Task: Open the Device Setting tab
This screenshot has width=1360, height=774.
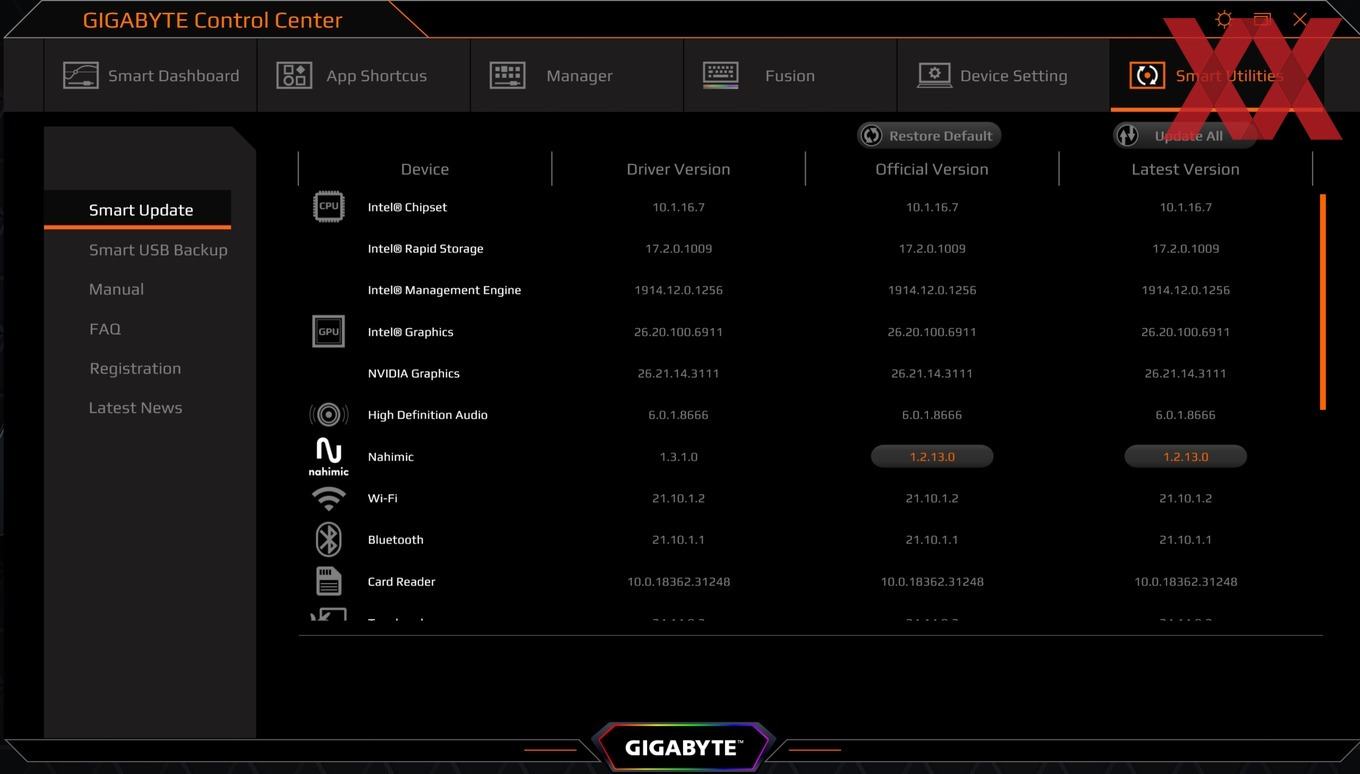Action: click(x=1003, y=75)
